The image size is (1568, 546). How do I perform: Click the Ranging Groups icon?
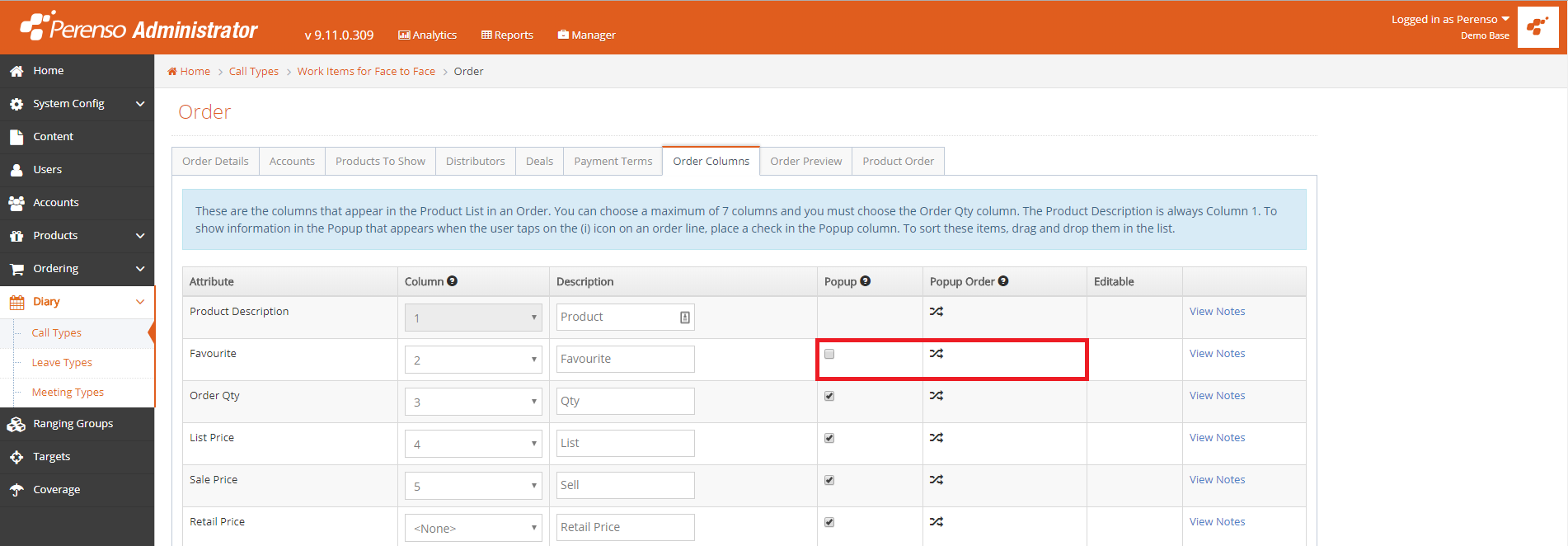click(16, 424)
